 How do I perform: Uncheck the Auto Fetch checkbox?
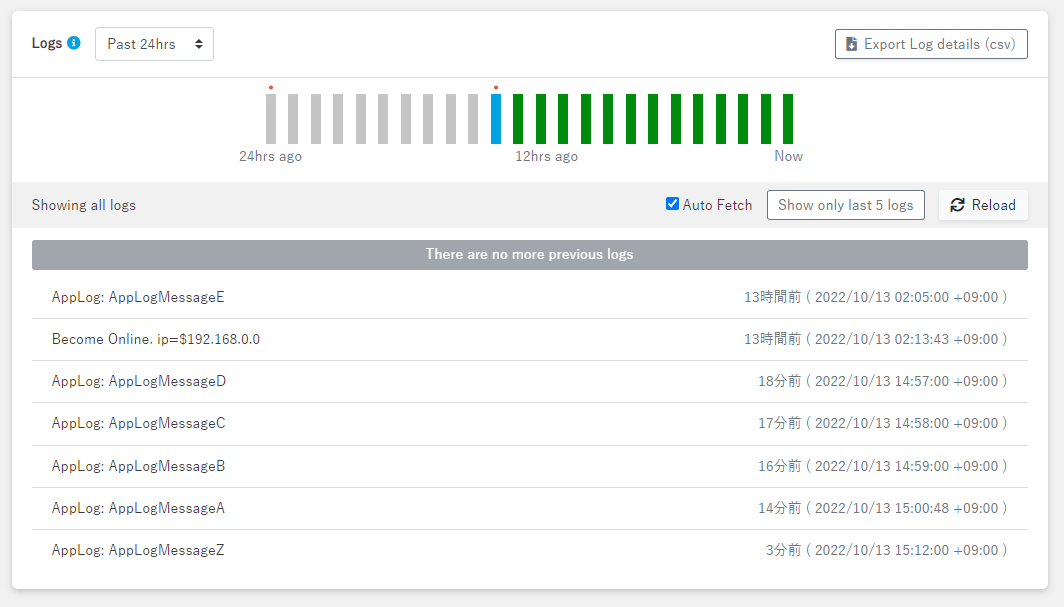coord(672,204)
